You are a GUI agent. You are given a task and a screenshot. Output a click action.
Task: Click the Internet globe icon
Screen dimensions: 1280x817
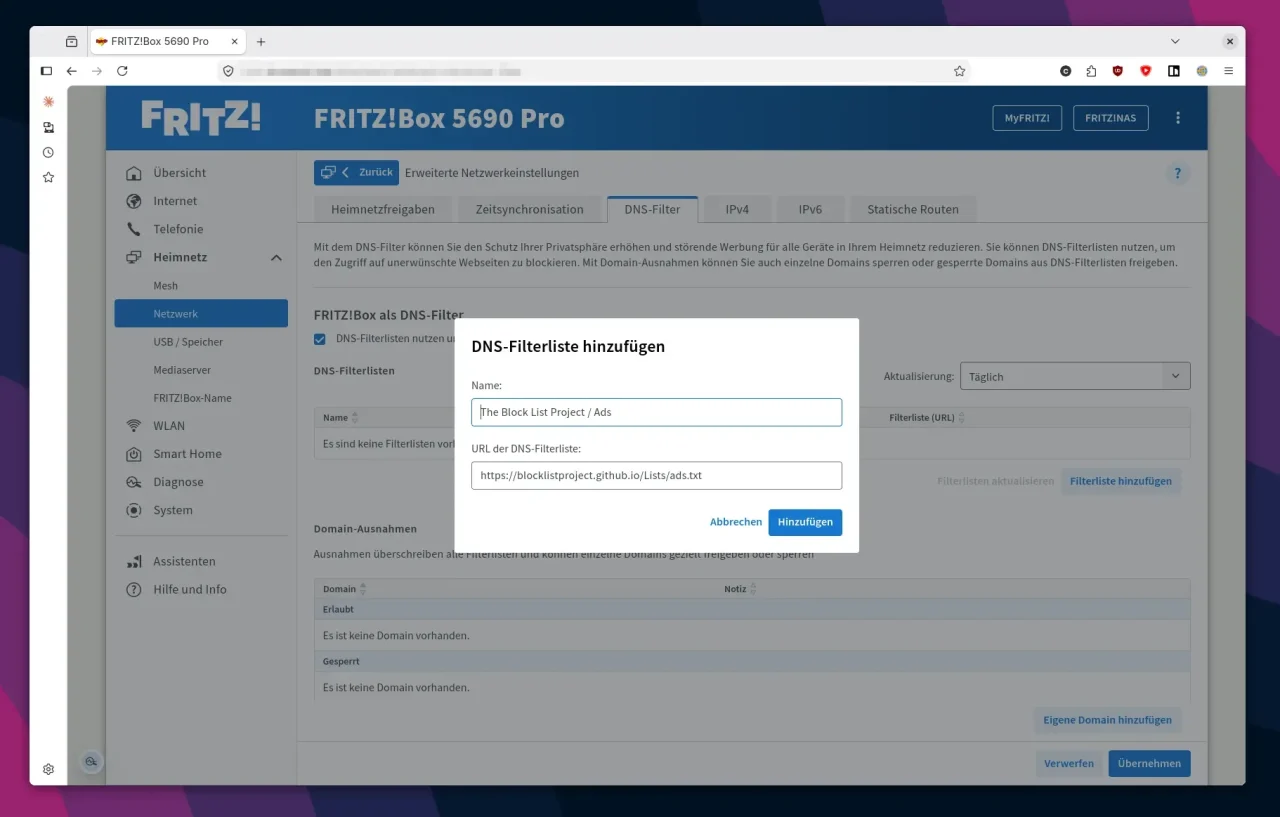tap(134, 201)
